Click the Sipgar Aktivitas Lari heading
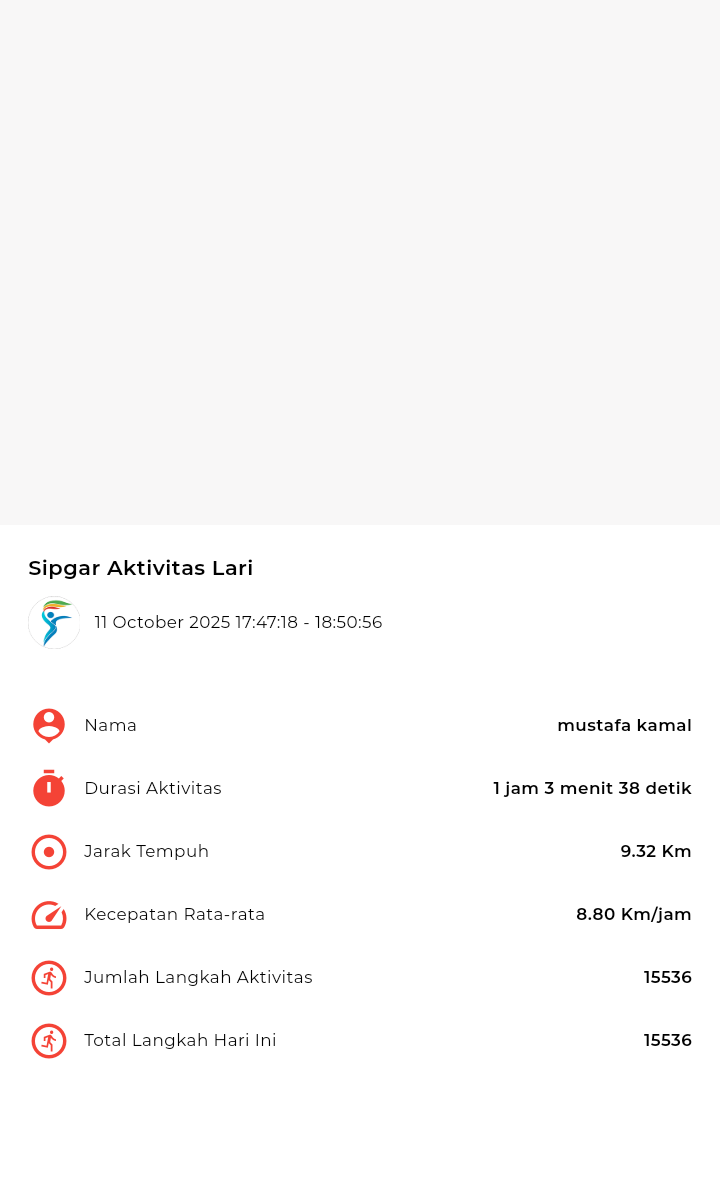The image size is (720, 1184). pyautogui.click(x=141, y=568)
